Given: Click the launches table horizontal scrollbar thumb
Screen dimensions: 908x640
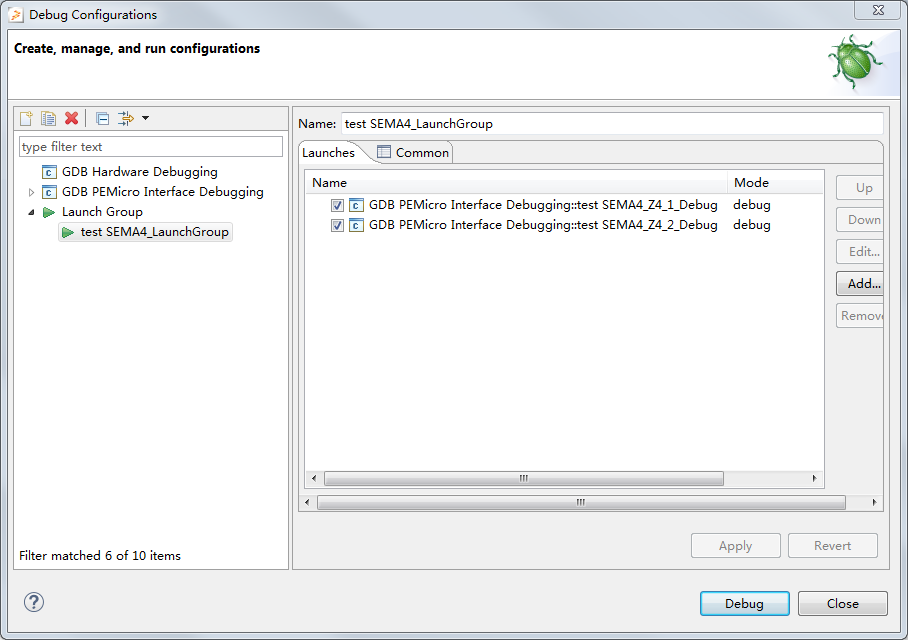Looking at the screenshot, I should click(523, 478).
